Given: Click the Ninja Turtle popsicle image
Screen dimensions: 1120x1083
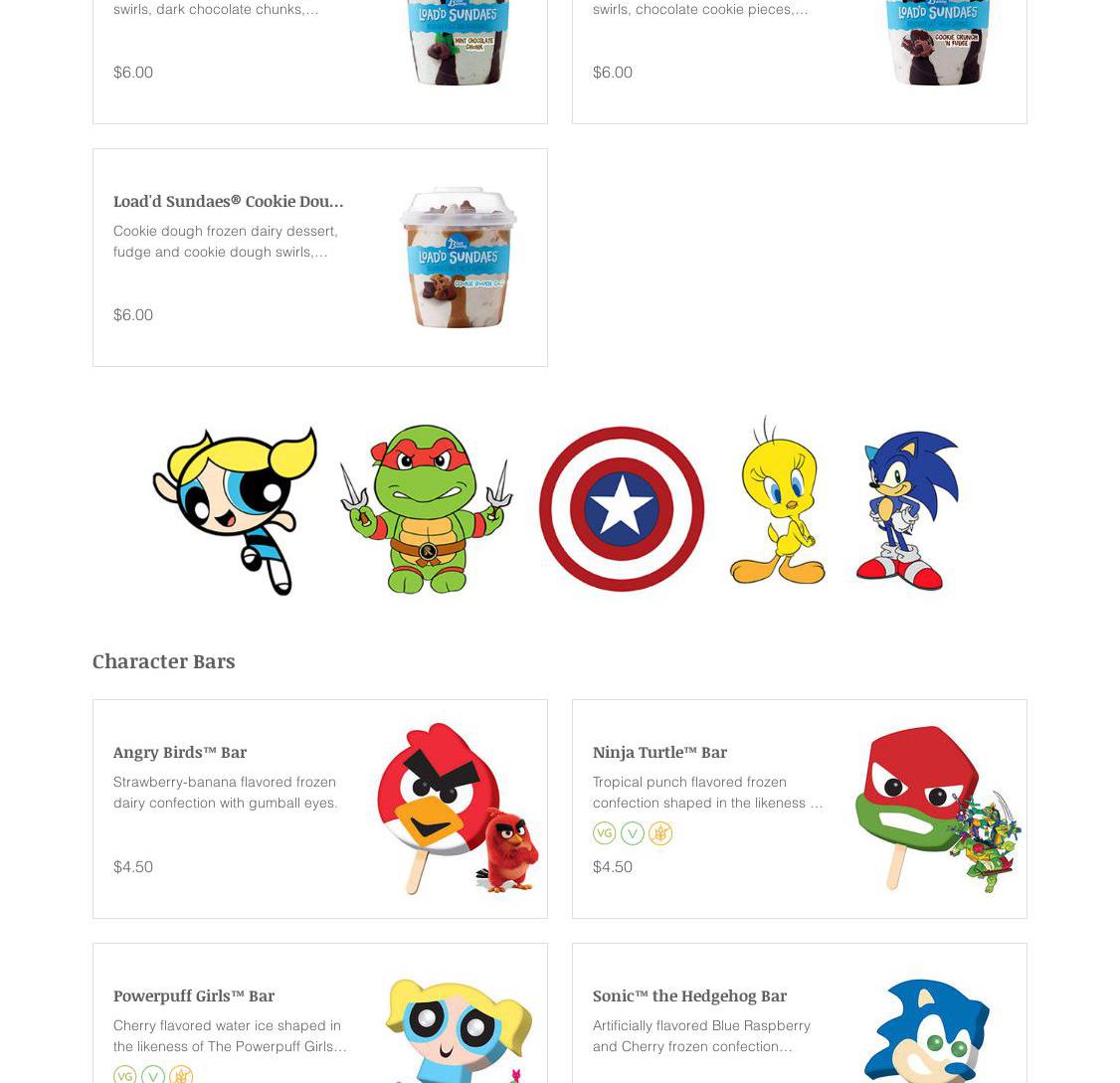Looking at the screenshot, I should click(937, 809).
